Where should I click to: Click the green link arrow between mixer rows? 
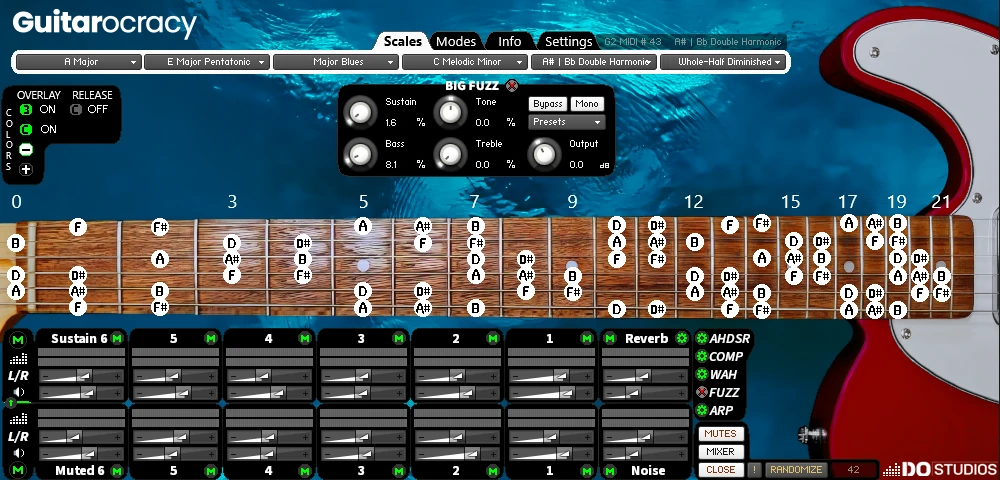point(11,403)
